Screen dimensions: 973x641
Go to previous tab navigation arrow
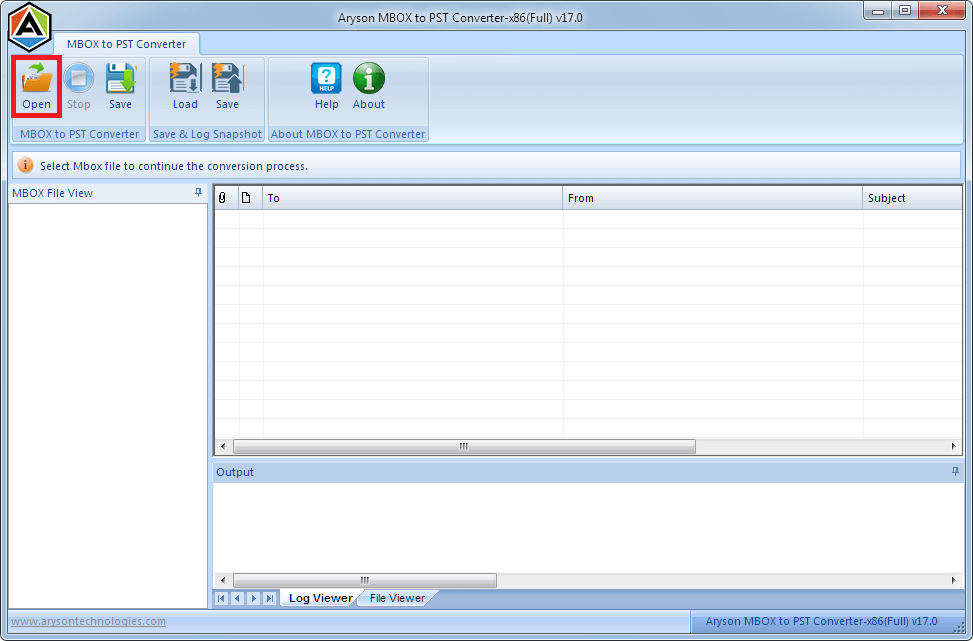[x=237, y=598]
